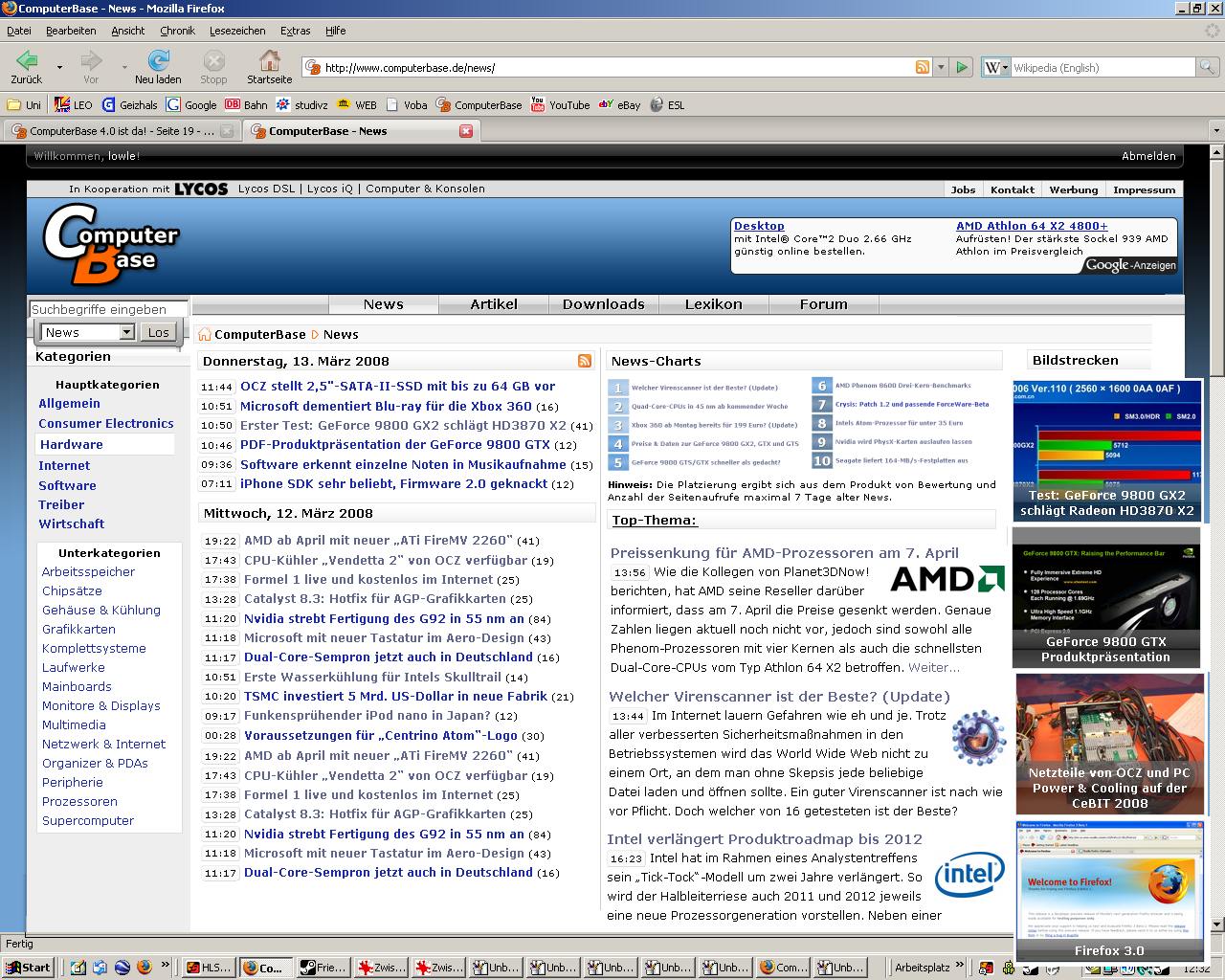The image size is (1225, 980).
Task: Click the Suchbegriffe eingeben search field
Action: [109, 309]
